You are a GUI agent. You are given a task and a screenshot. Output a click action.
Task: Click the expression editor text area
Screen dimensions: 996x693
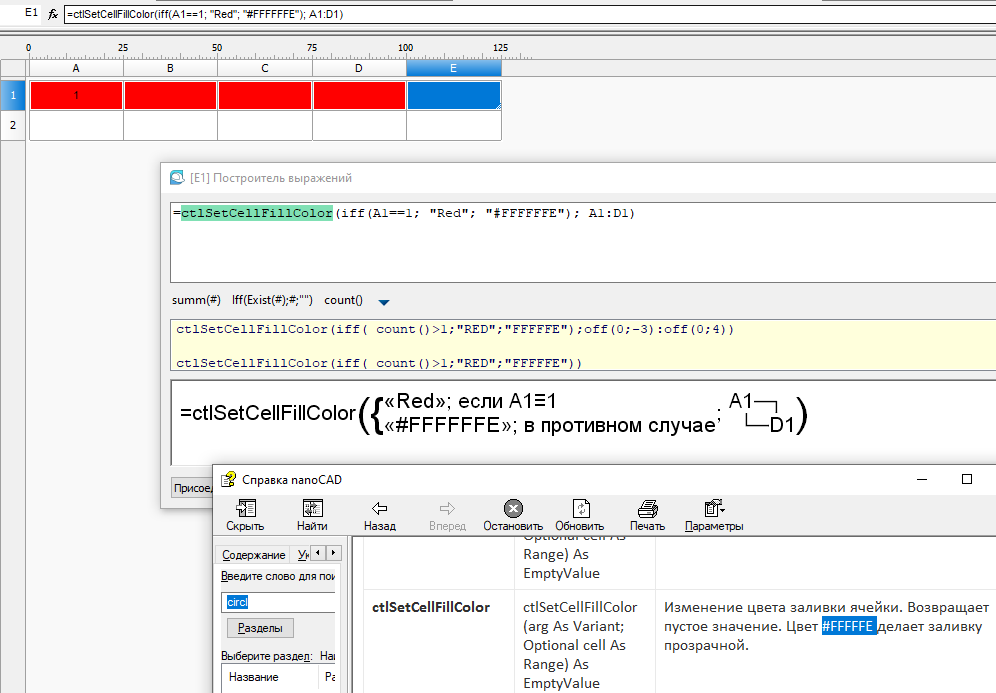[x=583, y=243]
